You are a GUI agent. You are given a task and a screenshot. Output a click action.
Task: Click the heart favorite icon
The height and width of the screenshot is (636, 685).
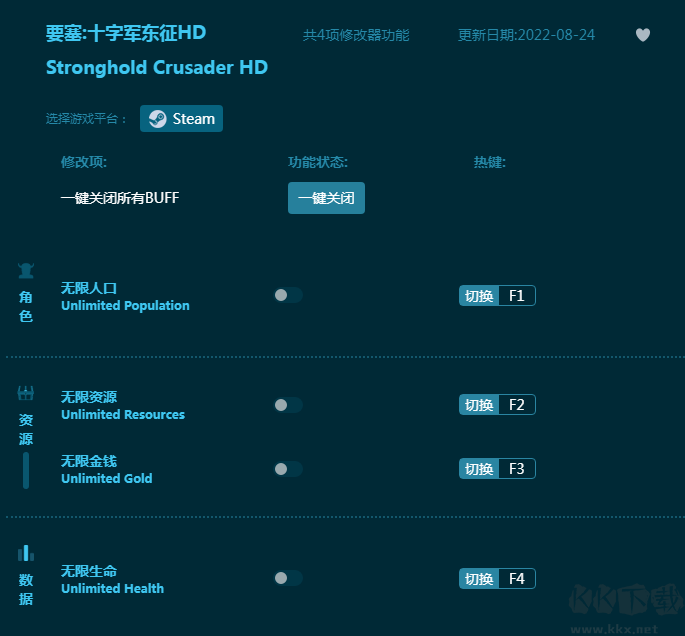pyautogui.click(x=643, y=35)
